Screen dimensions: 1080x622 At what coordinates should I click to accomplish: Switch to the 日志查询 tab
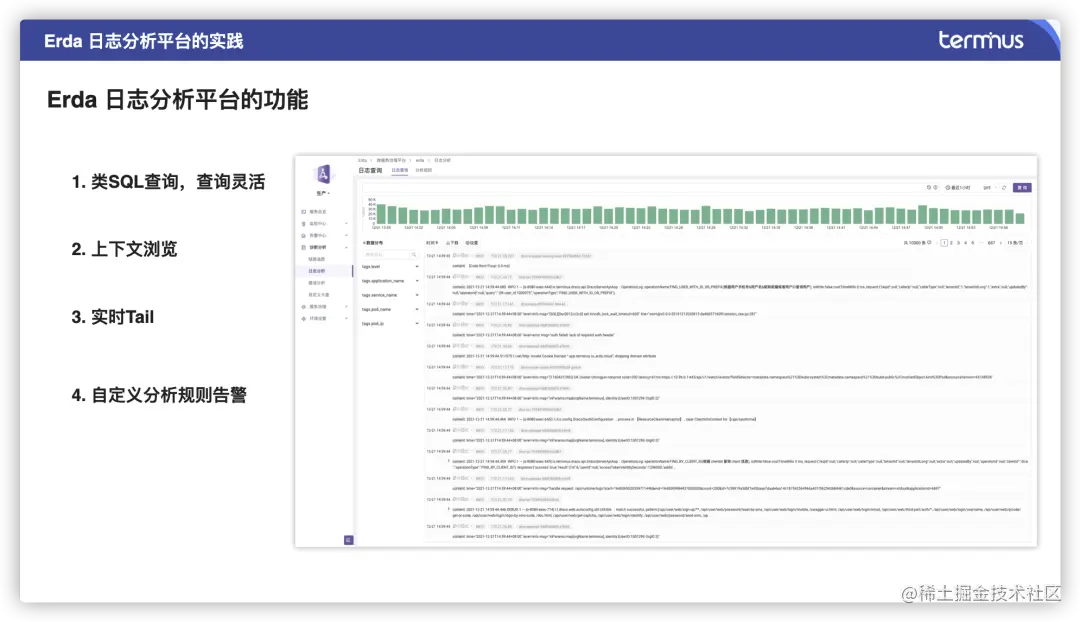400,170
